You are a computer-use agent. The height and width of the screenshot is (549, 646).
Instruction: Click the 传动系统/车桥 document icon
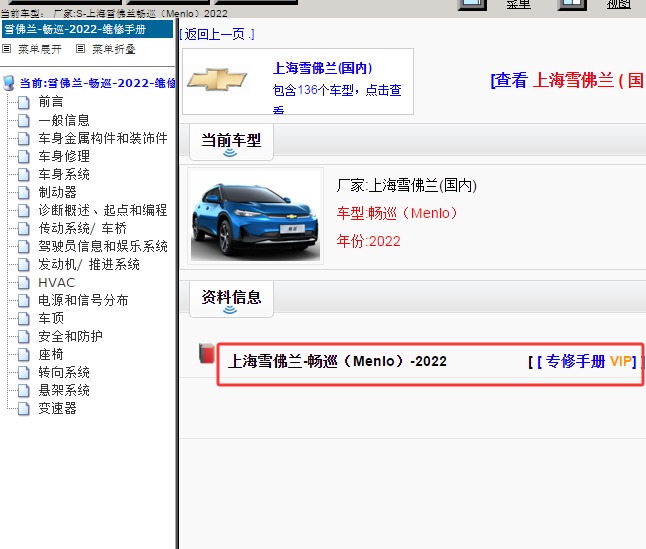24,228
